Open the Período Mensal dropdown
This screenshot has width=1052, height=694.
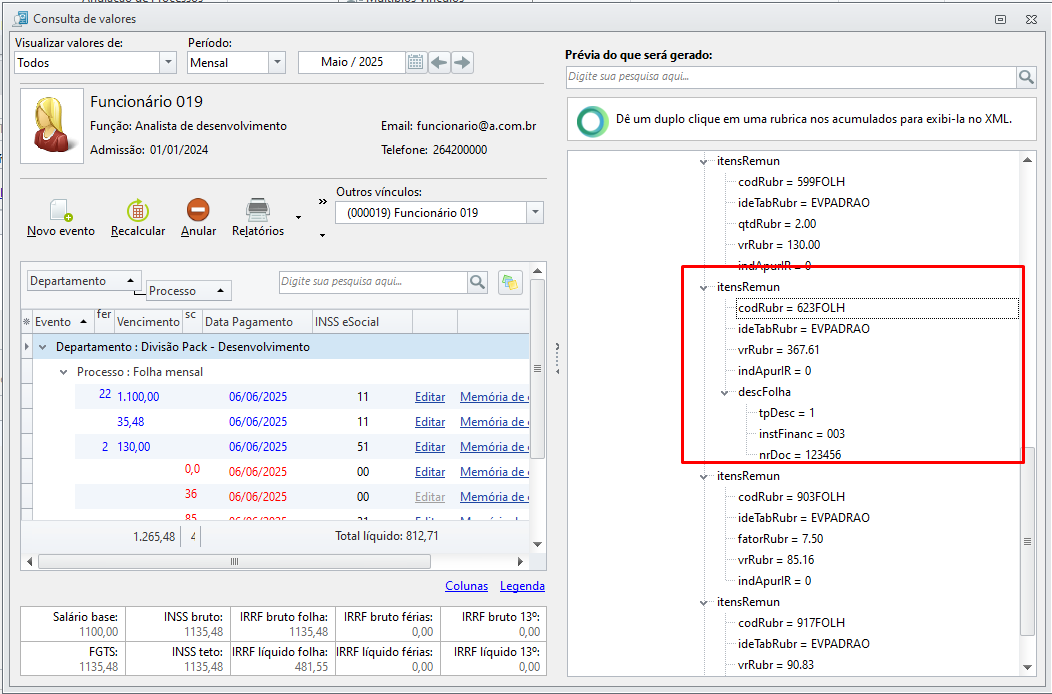click(x=277, y=62)
